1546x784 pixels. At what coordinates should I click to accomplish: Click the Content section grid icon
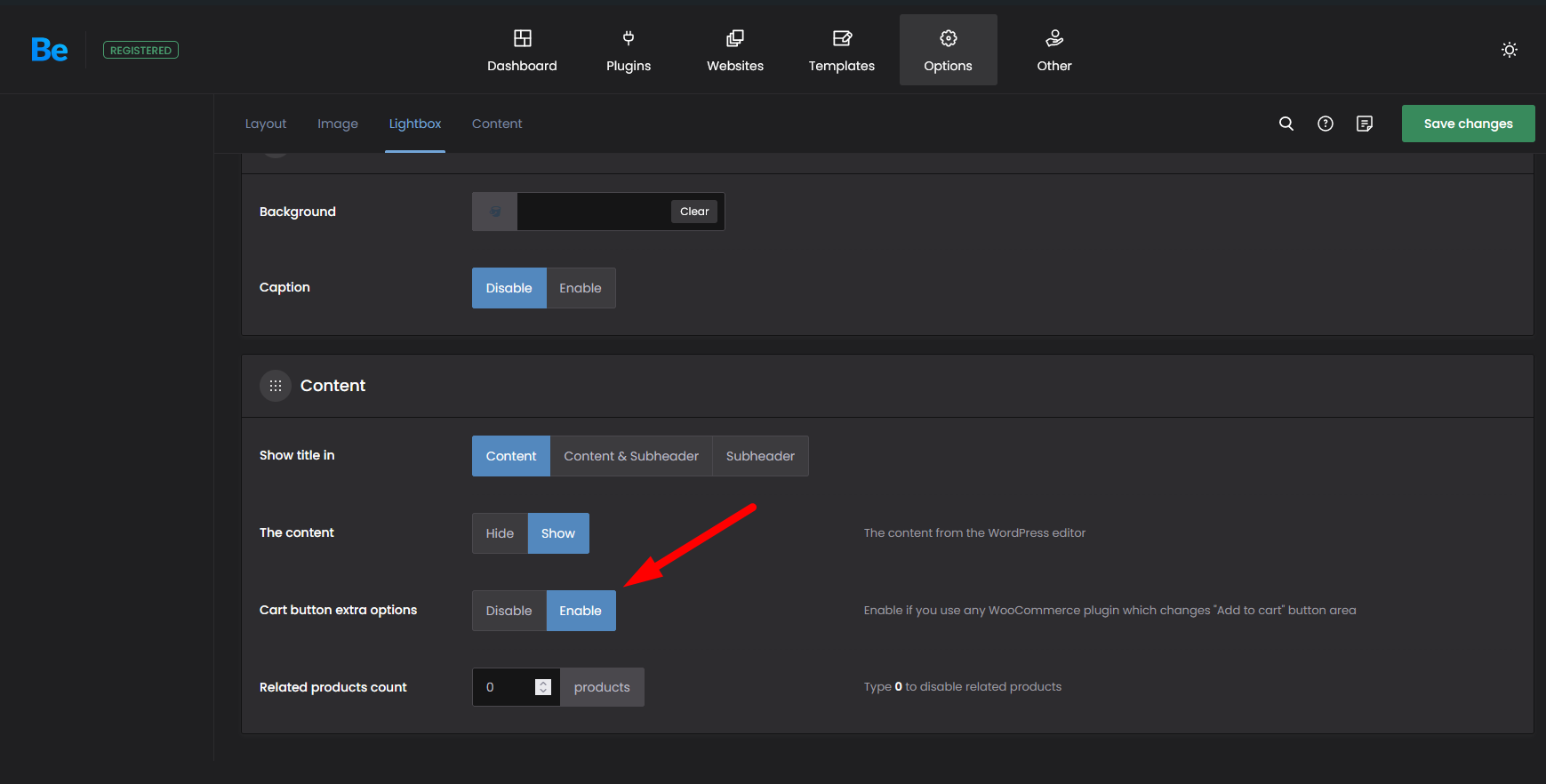pos(276,386)
